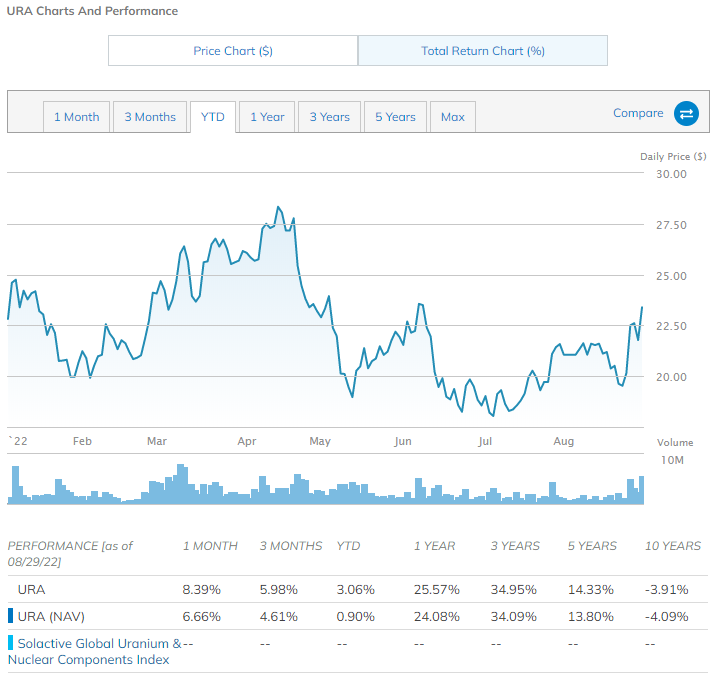This screenshot has width=717, height=676.
Task: Click the blue Compare swap-arrows icon
Action: pyautogui.click(x=686, y=114)
